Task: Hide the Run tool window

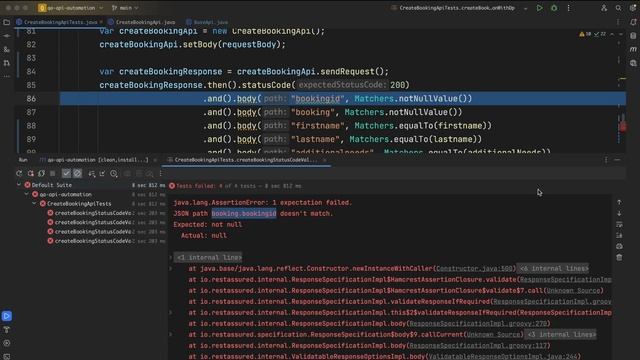Action: tap(617, 160)
